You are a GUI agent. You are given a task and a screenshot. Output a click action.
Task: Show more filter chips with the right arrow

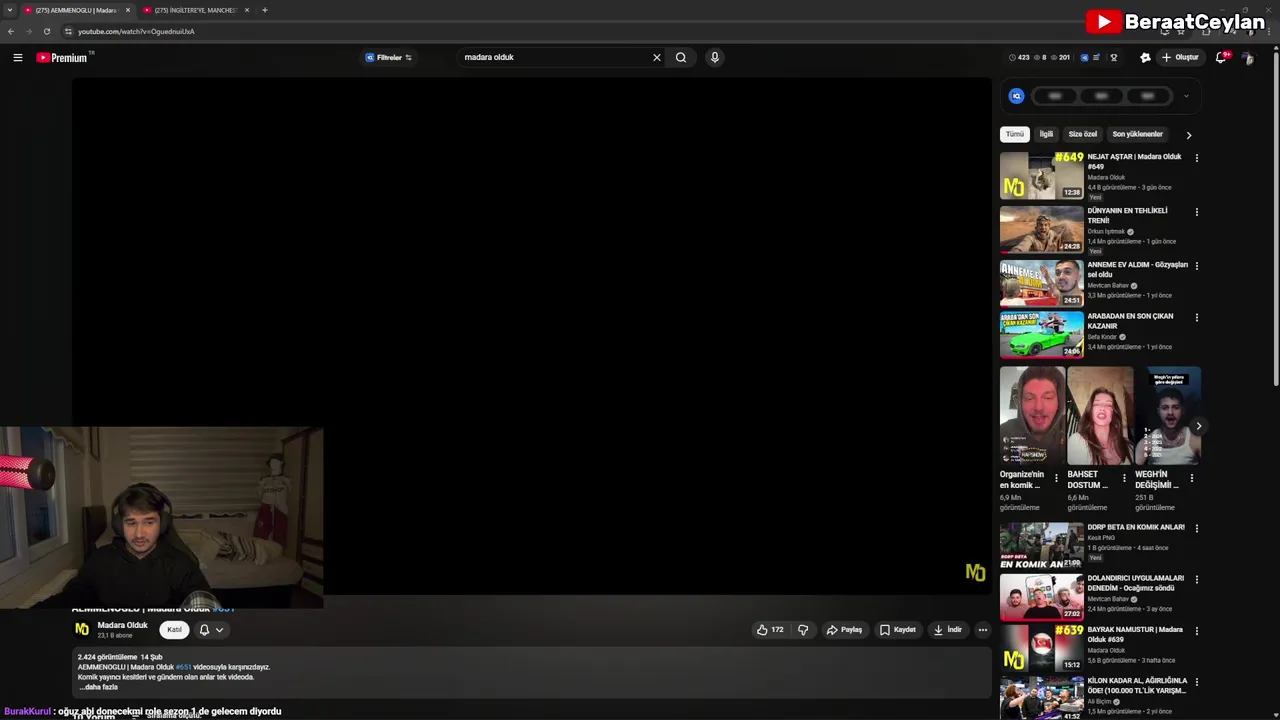coord(1189,135)
